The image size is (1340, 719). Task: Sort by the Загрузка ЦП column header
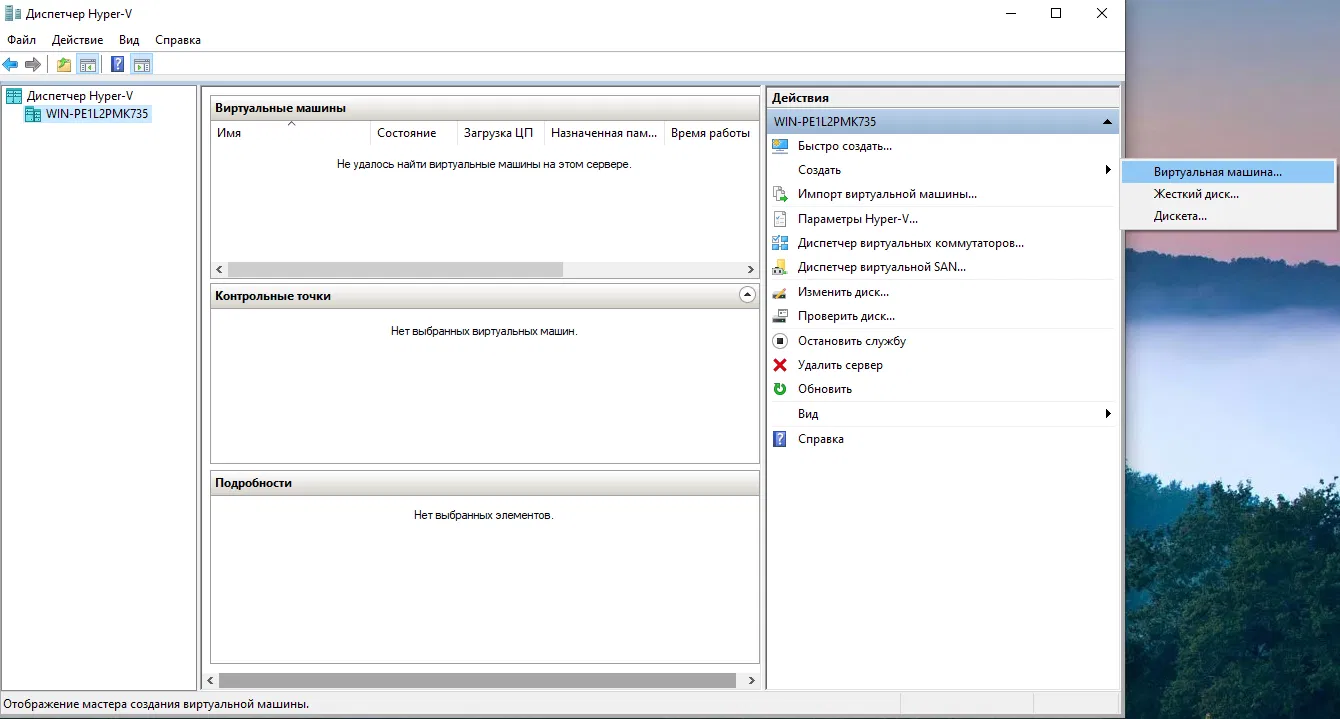tap(500, 132)
